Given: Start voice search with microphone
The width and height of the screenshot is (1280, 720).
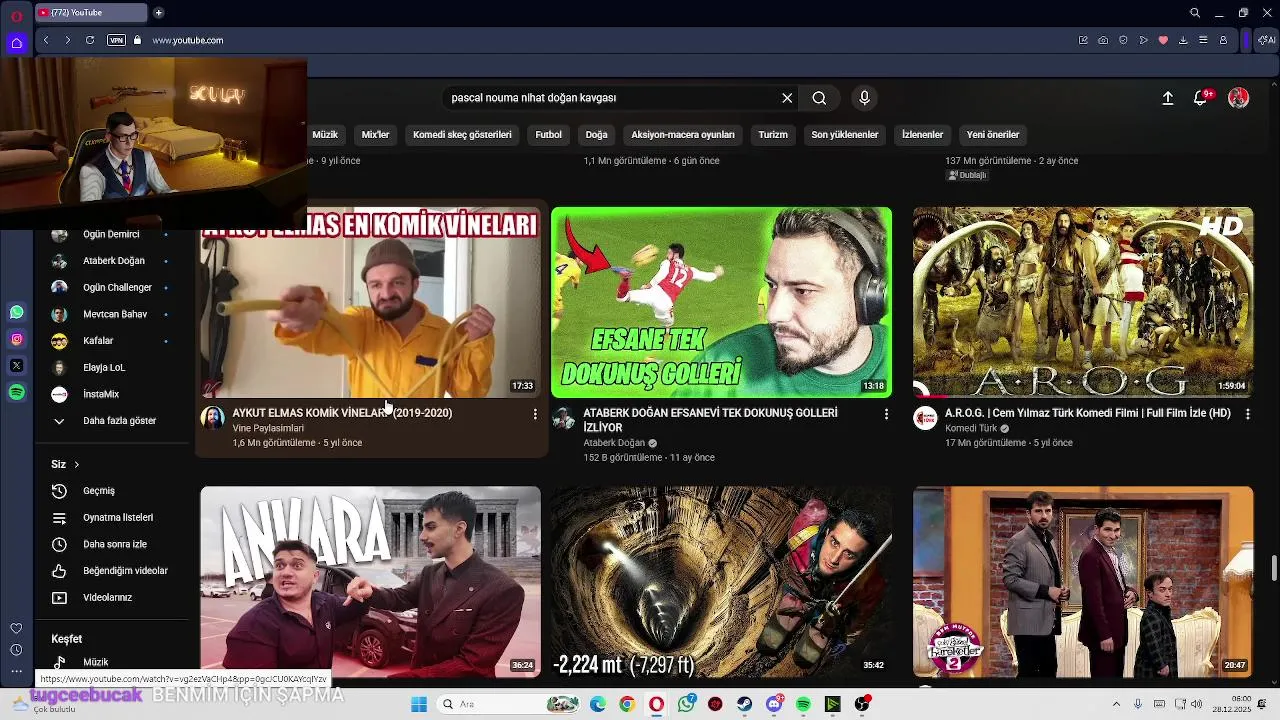Looking at the screenshot, I should tap(865, 98).
